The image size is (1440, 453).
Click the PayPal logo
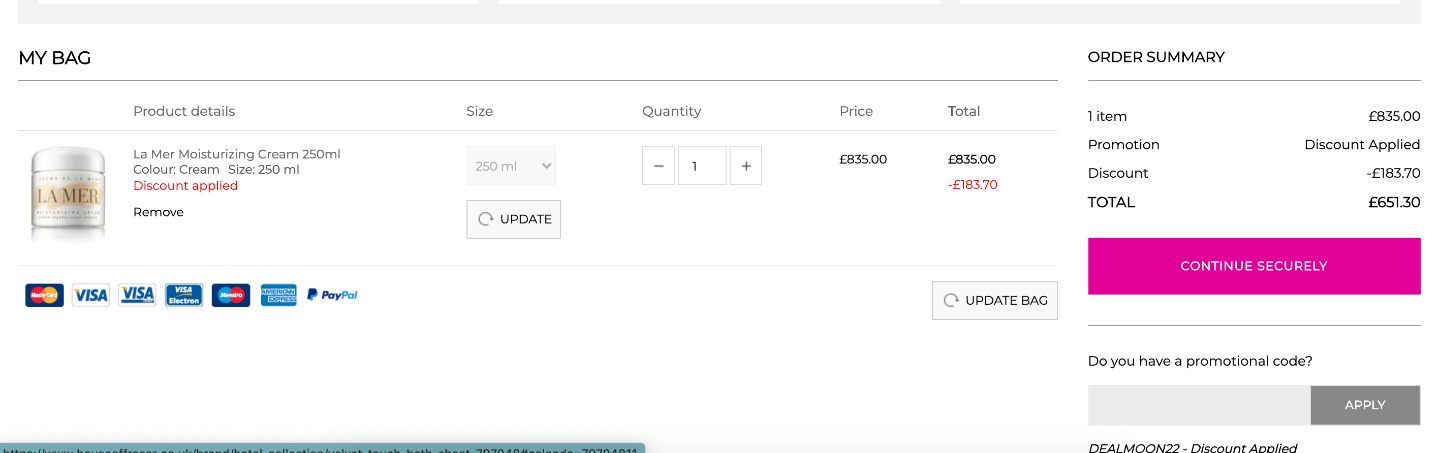pyautogui.click(x=332, y=295)
